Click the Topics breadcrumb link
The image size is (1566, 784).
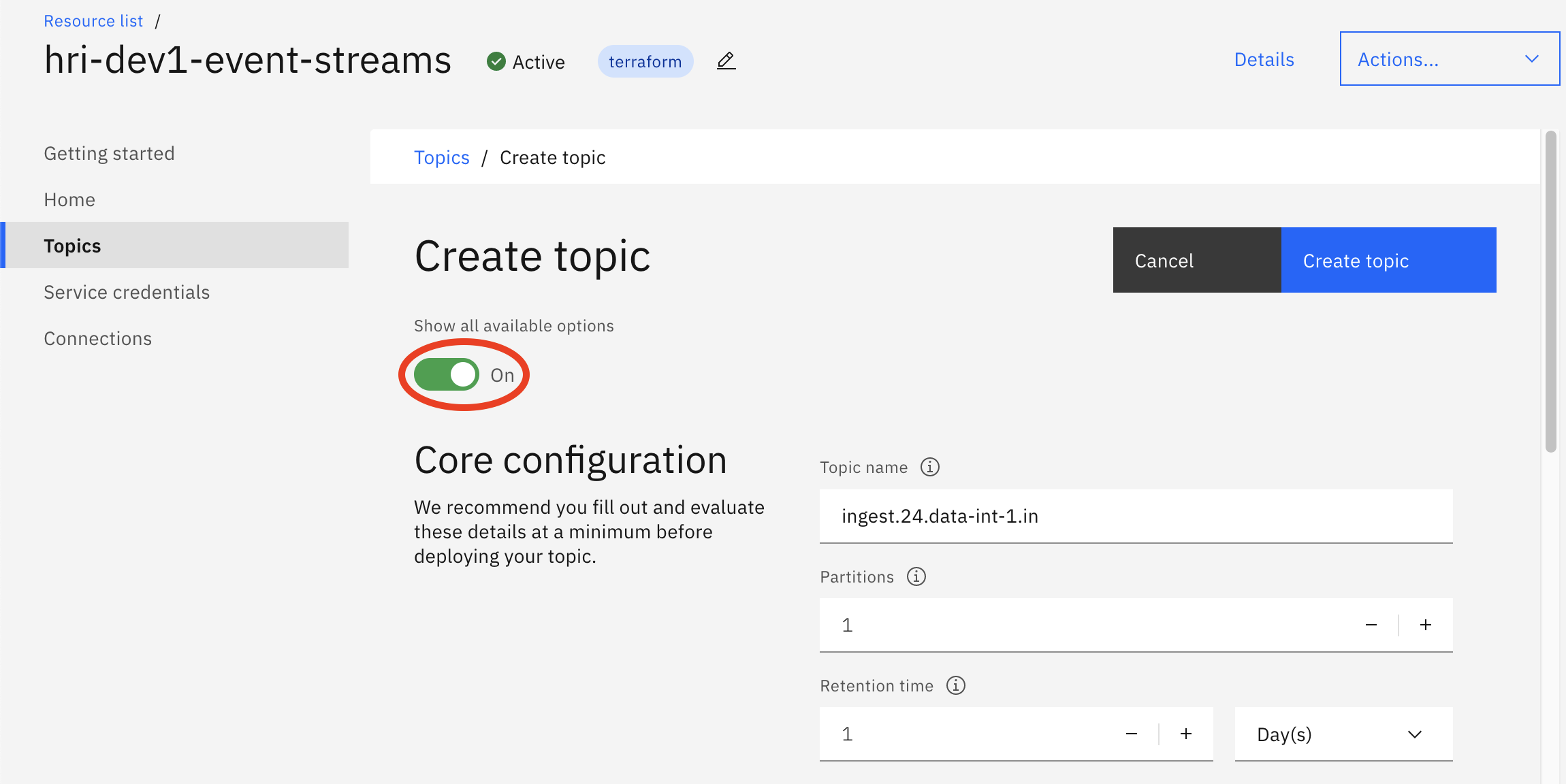click(442, 157)
